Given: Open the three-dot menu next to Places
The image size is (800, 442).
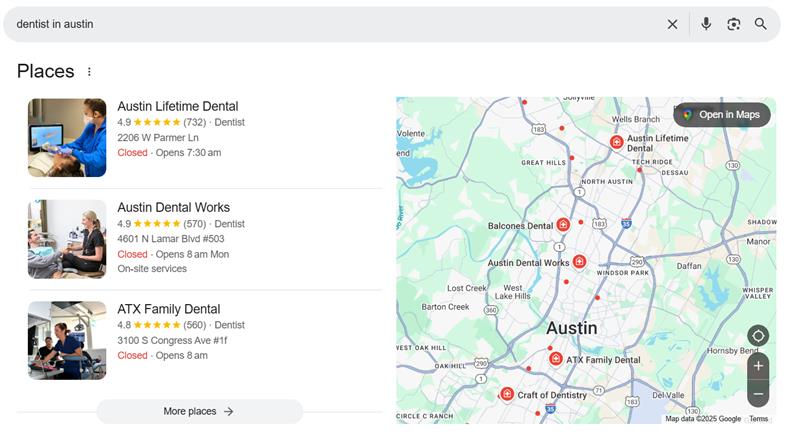Looking at the screenshot, I should (x=89, y=71).
